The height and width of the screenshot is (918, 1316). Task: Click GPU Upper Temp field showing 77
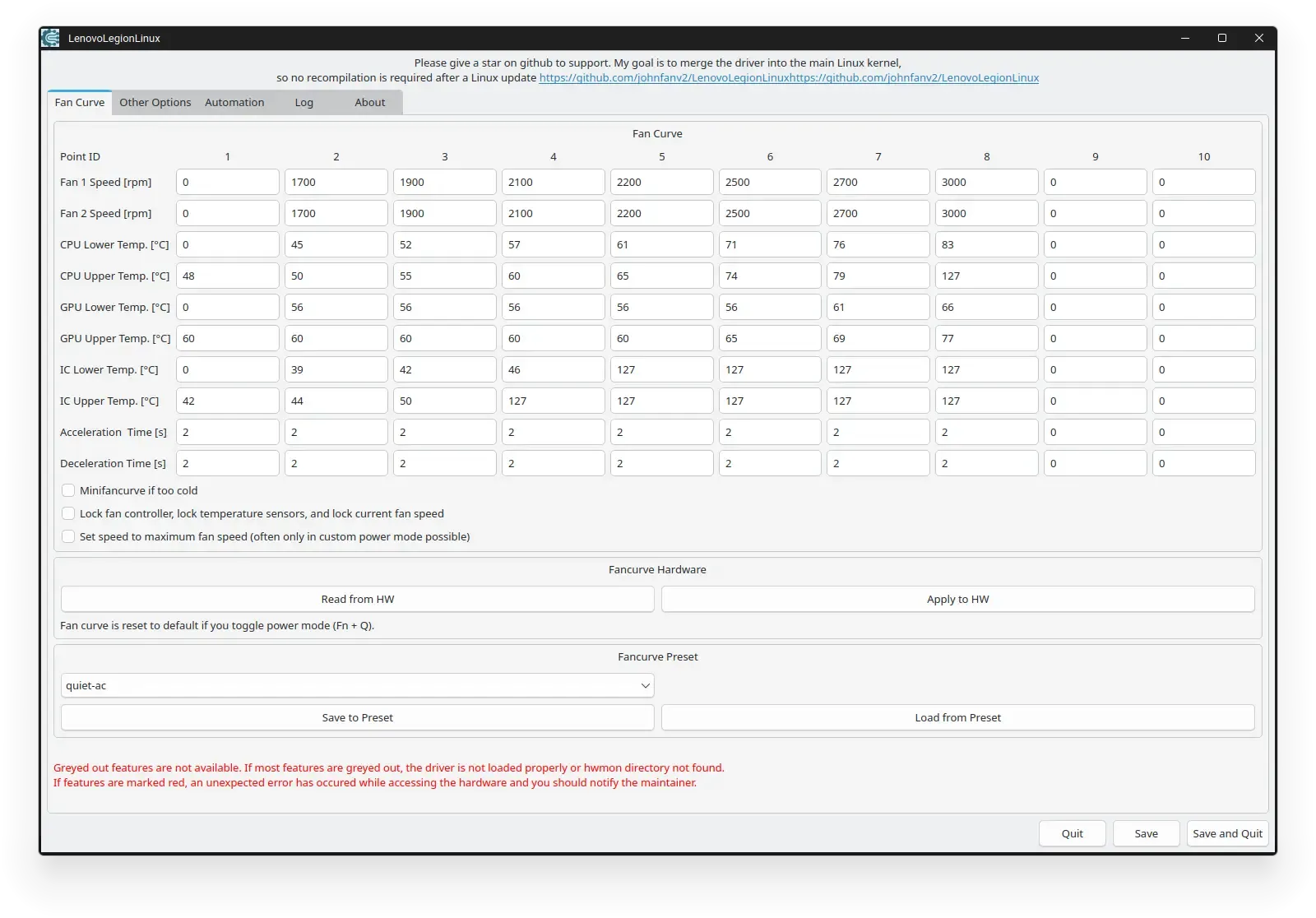pos(987,338)
